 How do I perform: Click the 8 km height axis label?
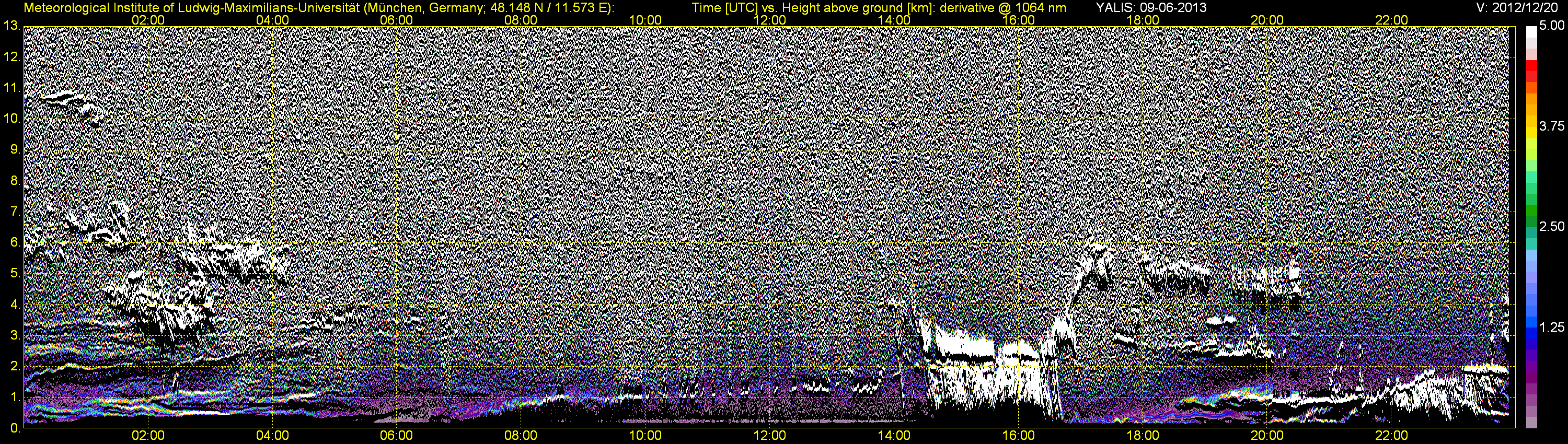(x=15, y=181)
